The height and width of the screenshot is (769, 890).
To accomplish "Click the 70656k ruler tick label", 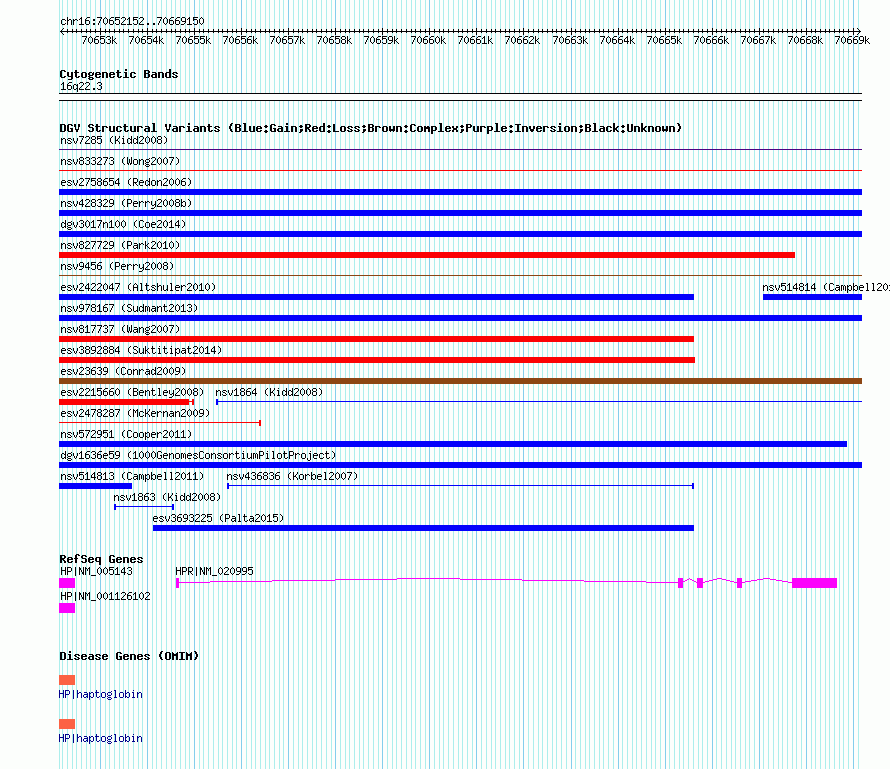I will (x=240, y=40).
